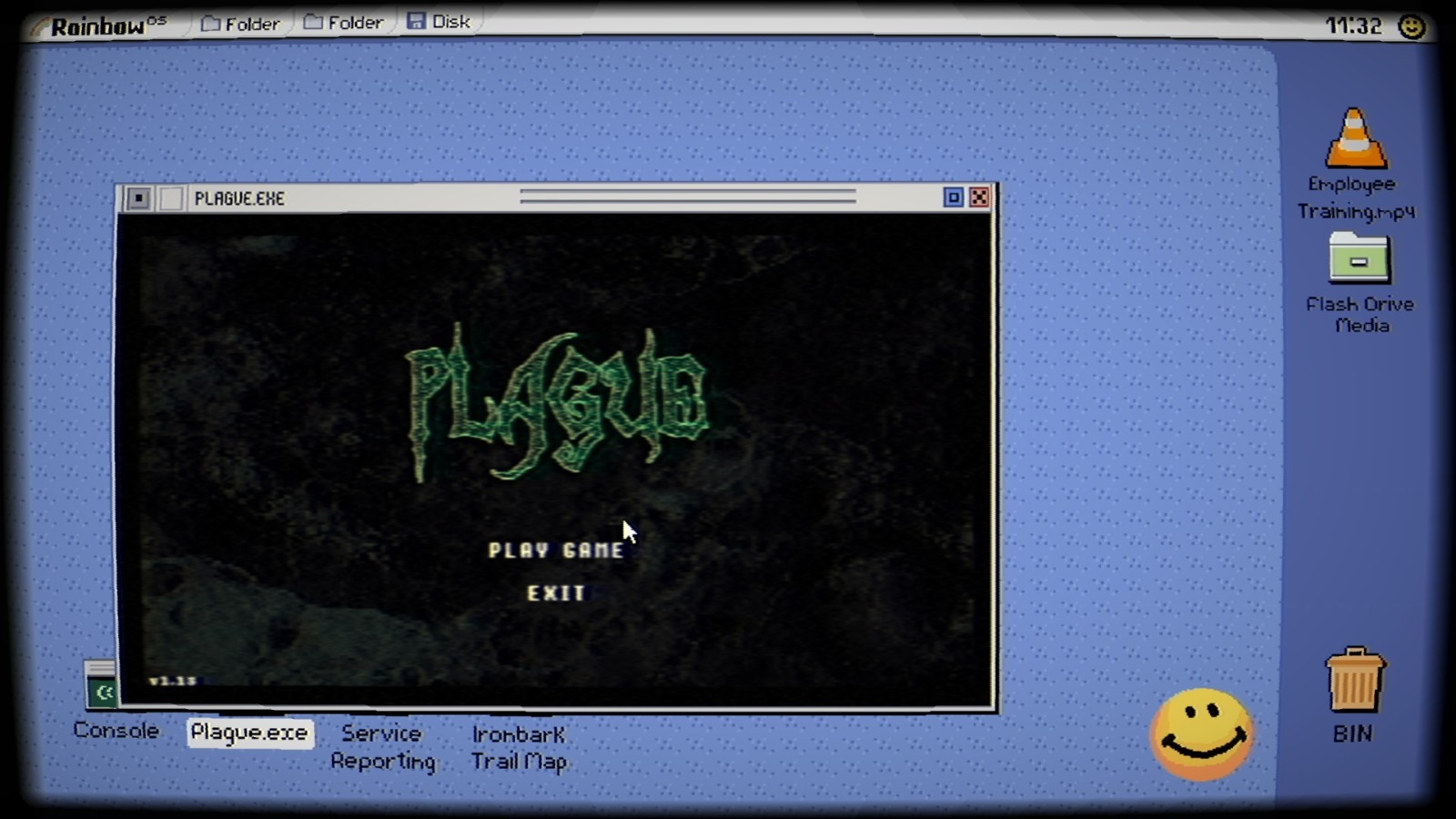1456x819 pixels.
Task: Select PLAY GAME in the Plague menu
Action: 556,550
